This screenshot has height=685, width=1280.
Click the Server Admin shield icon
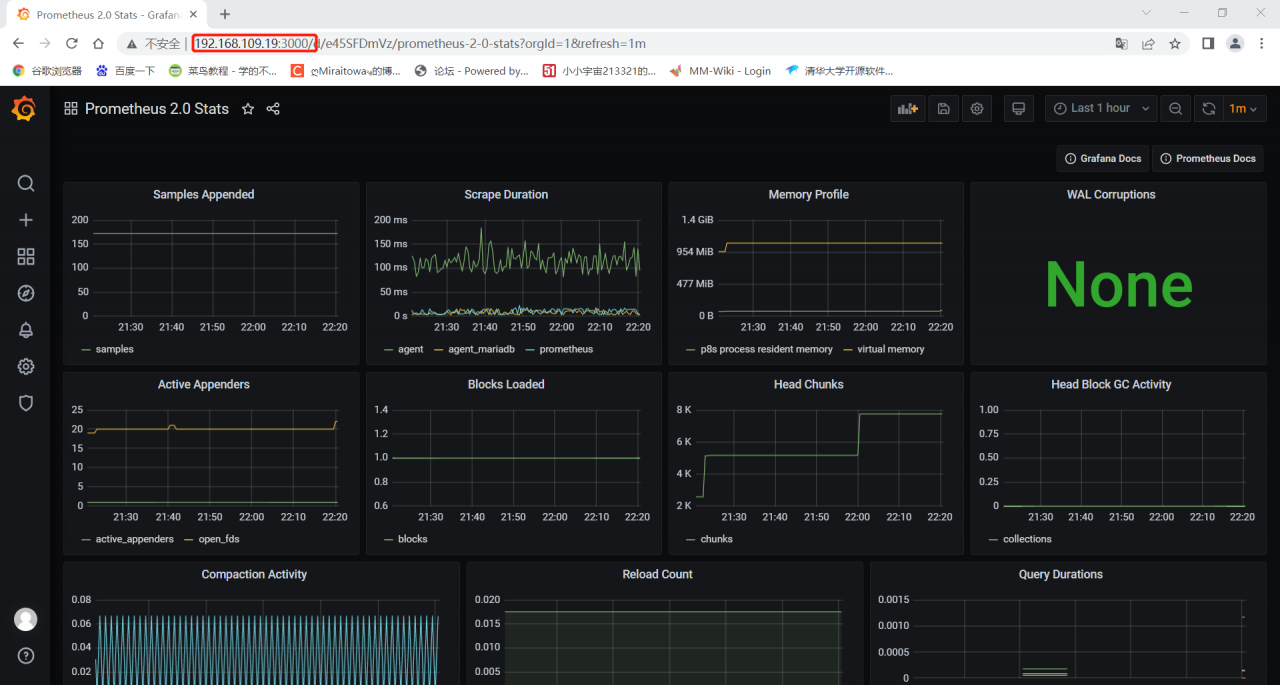pyautogui.click(x=26, y=403)
